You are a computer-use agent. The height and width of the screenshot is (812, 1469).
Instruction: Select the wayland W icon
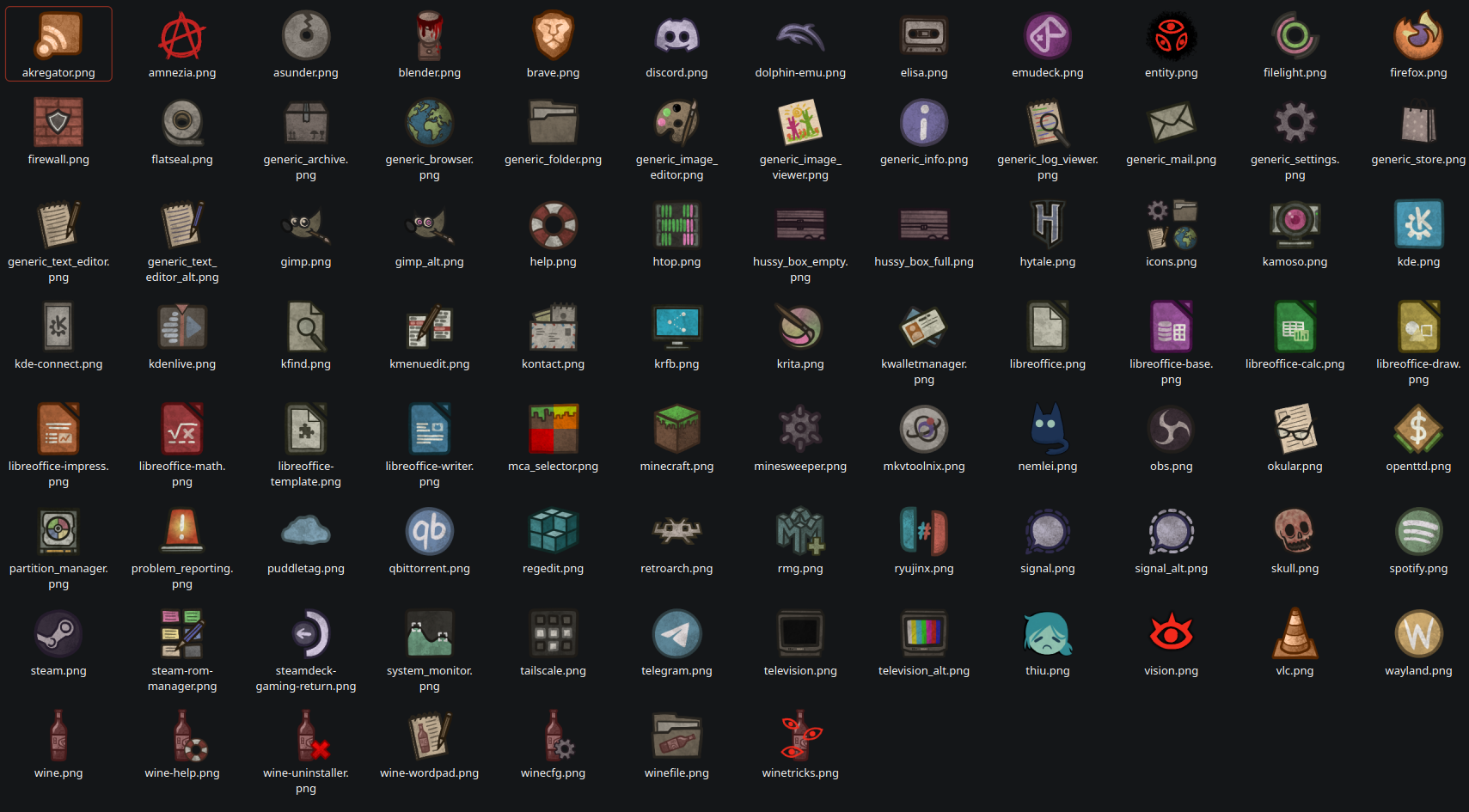1418,633
